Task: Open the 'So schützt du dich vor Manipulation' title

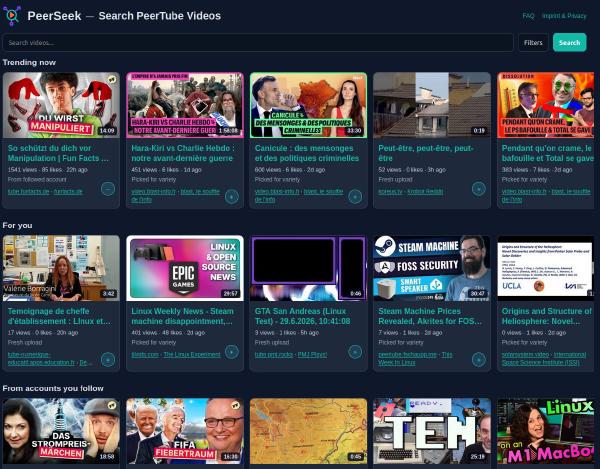Action: [x=59, y=153]
